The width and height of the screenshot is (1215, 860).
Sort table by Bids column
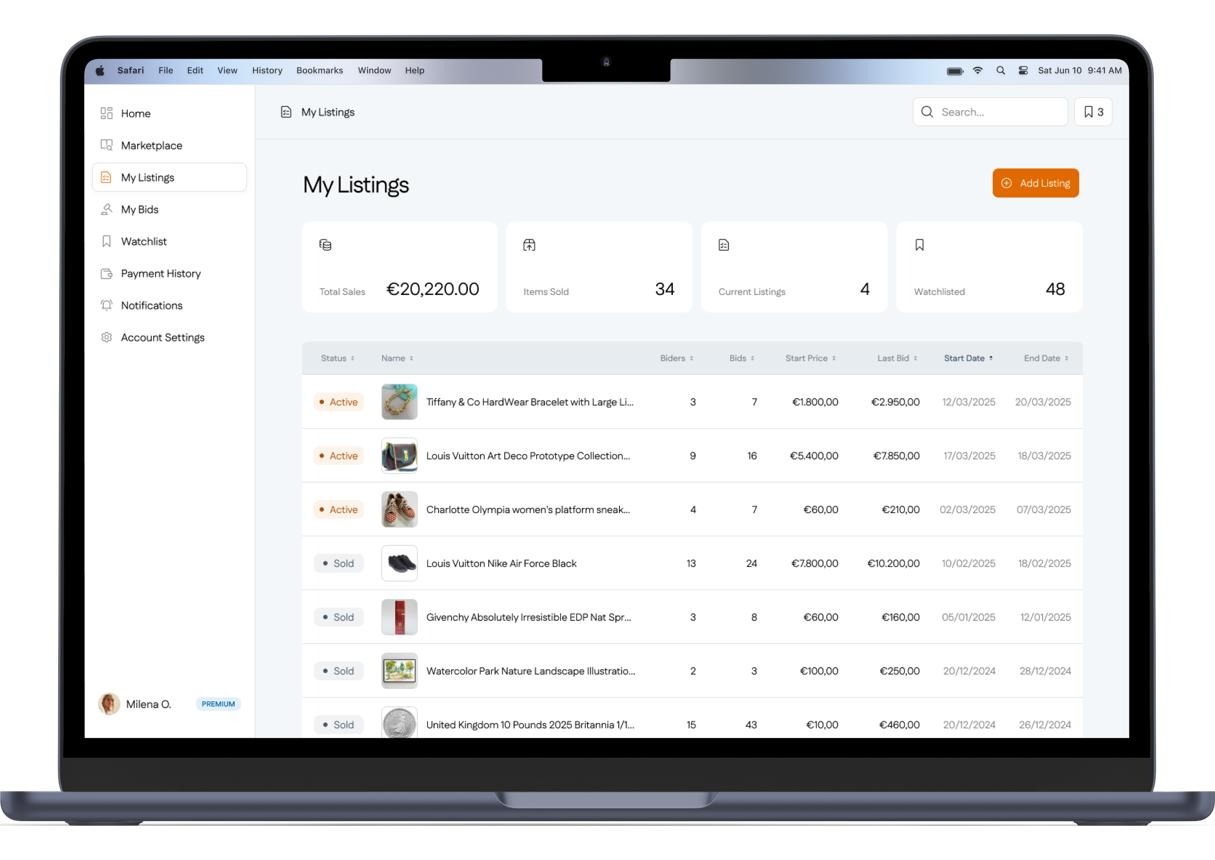(x=742, y=358)
